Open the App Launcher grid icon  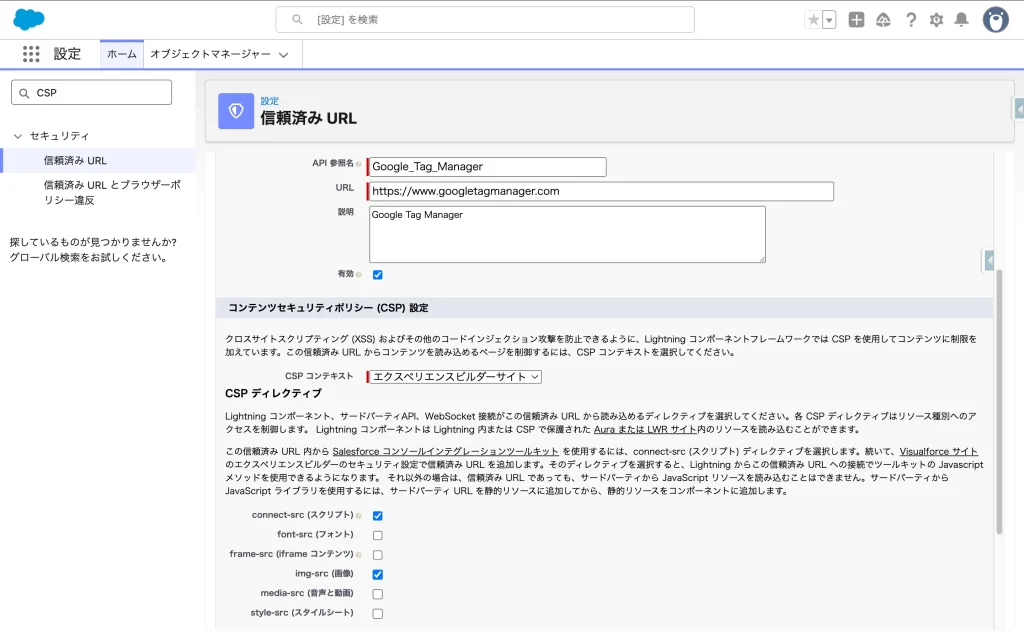(x=31, y=54)
